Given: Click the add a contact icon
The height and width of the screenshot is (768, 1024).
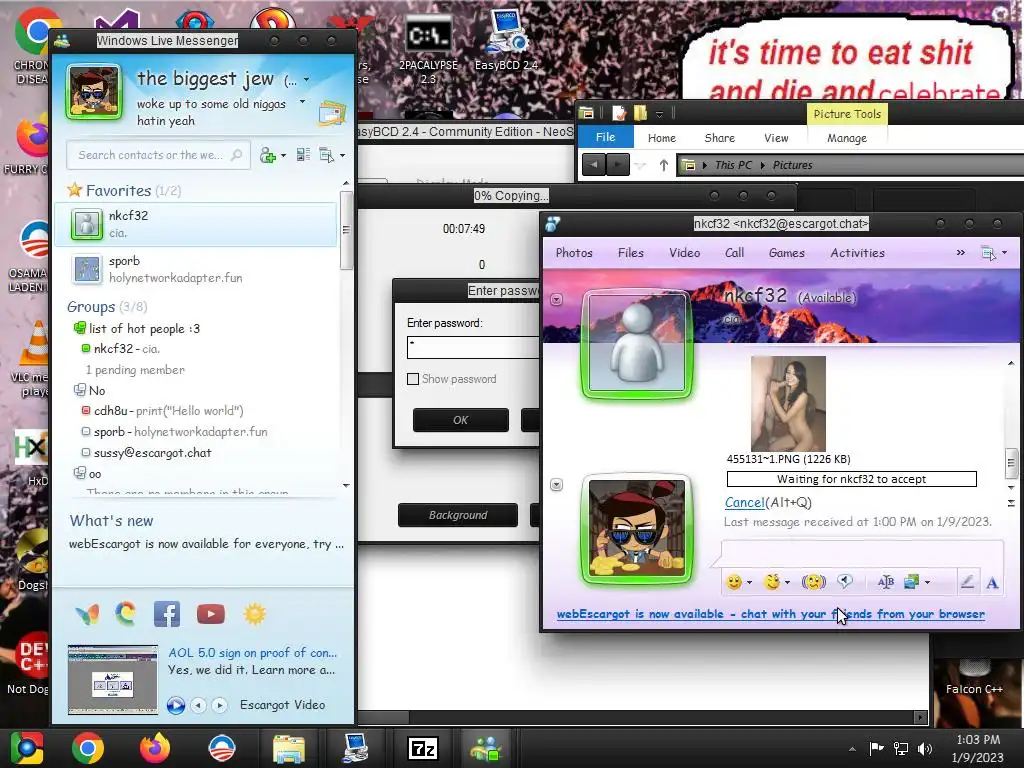Looking at the screenshot, I should point(267,155).
